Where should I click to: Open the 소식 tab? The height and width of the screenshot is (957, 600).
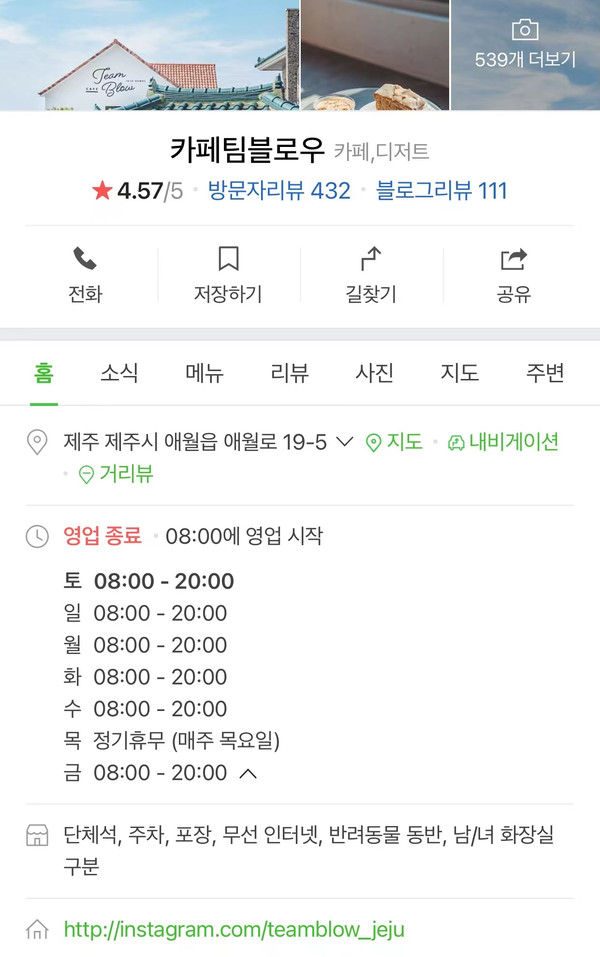coord(119,374)
